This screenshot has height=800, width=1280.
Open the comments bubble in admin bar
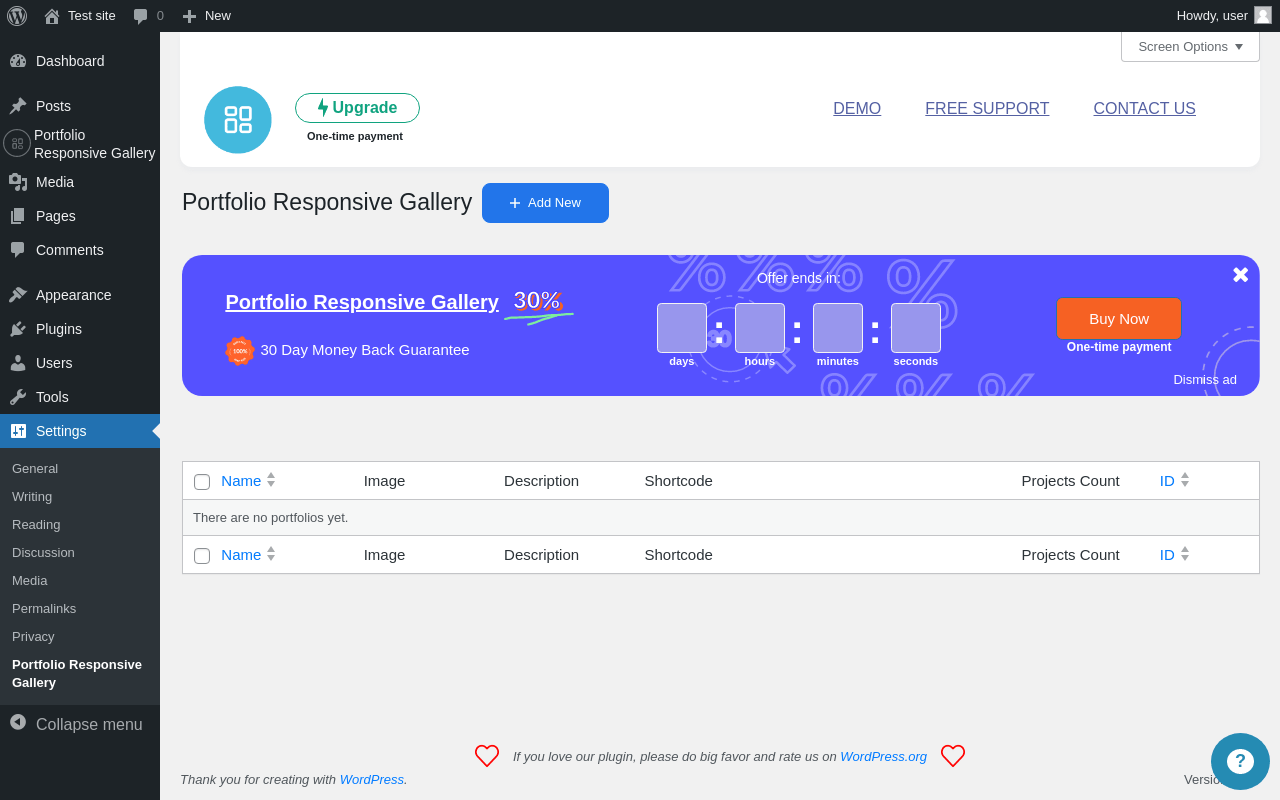(x=141, y=16)
